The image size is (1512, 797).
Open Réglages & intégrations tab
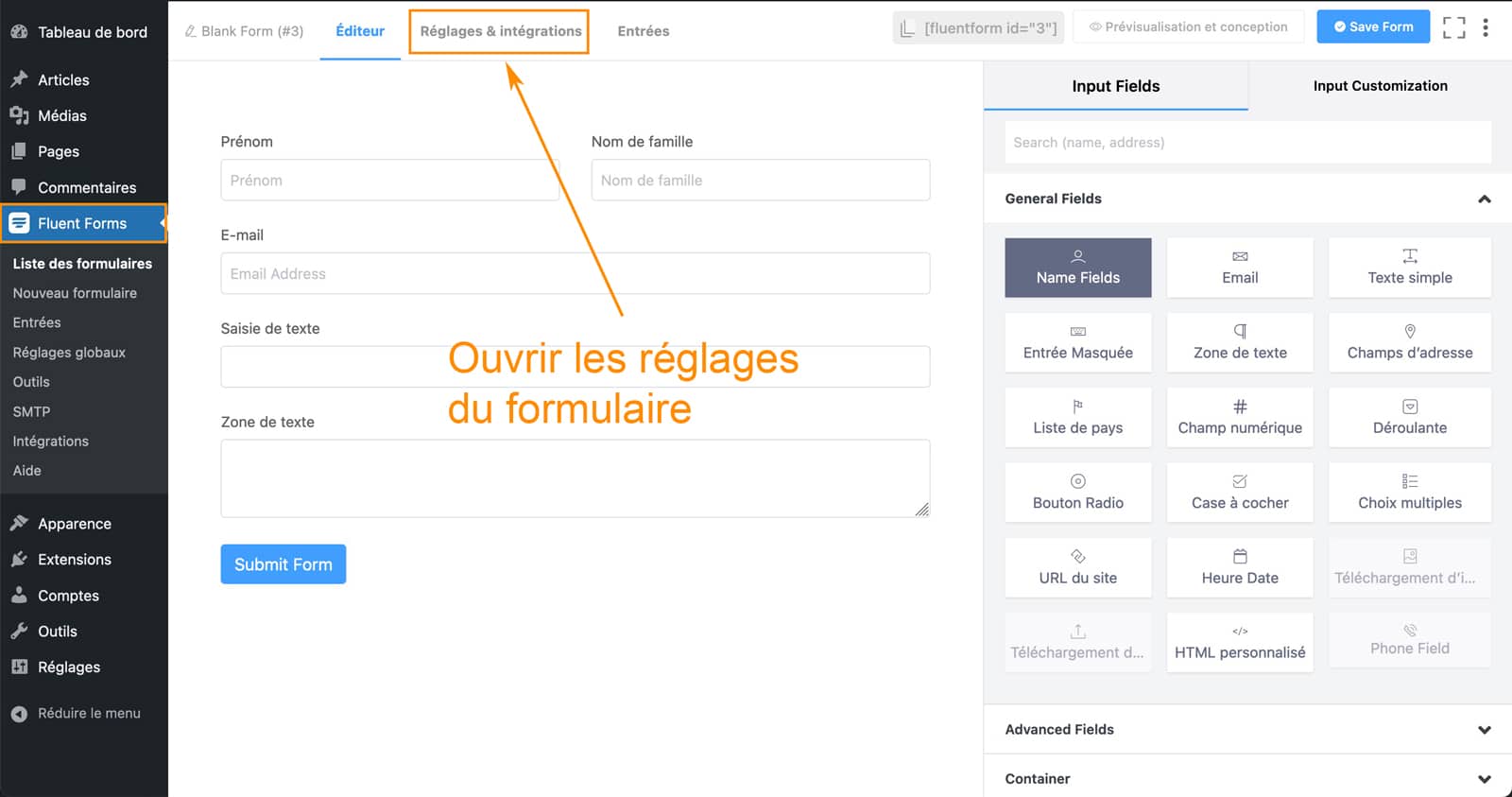coord(500,31)
